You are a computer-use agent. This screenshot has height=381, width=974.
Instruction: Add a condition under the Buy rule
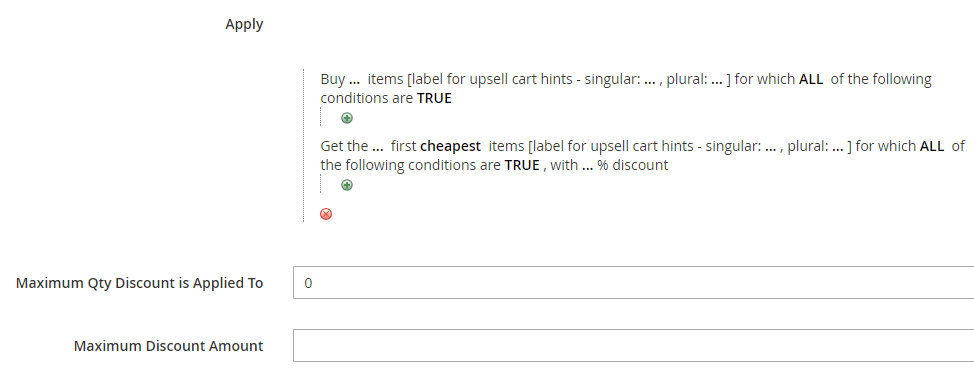[x=347, y=118]
